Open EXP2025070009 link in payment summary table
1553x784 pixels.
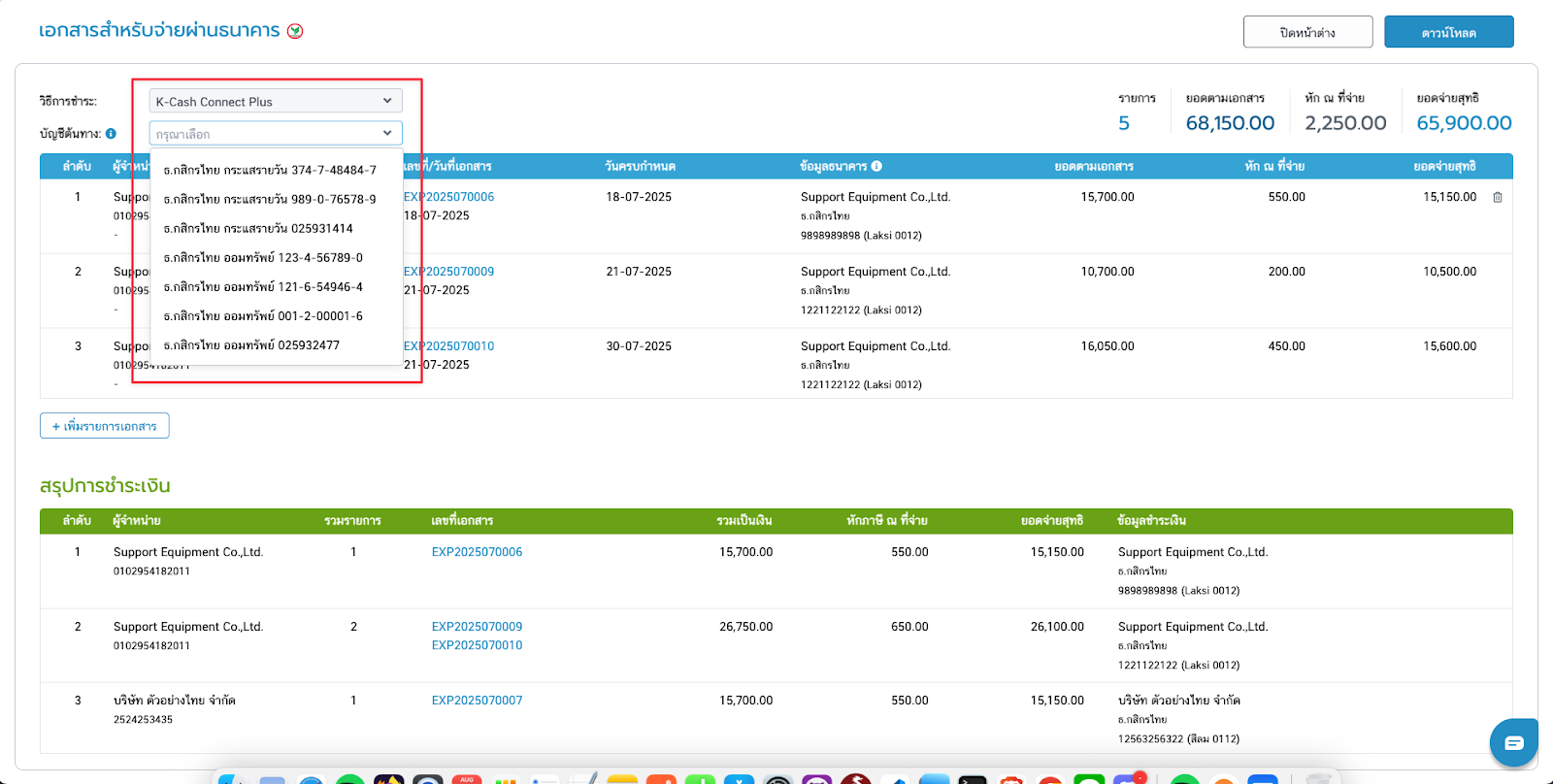coord(477,627)
